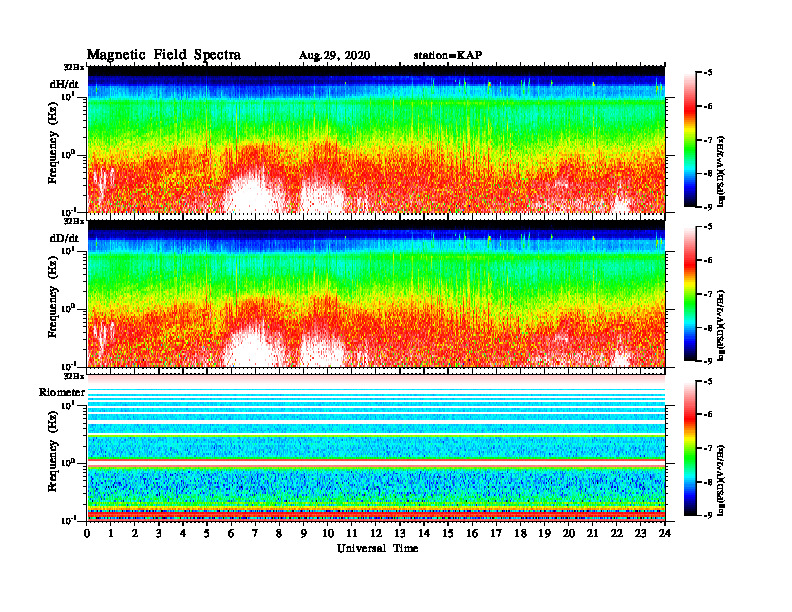The height and width of the screenshot is (612, 792).
Task: Click the dD/dt colorbar's log(PSD) units label
Action: 722,326
